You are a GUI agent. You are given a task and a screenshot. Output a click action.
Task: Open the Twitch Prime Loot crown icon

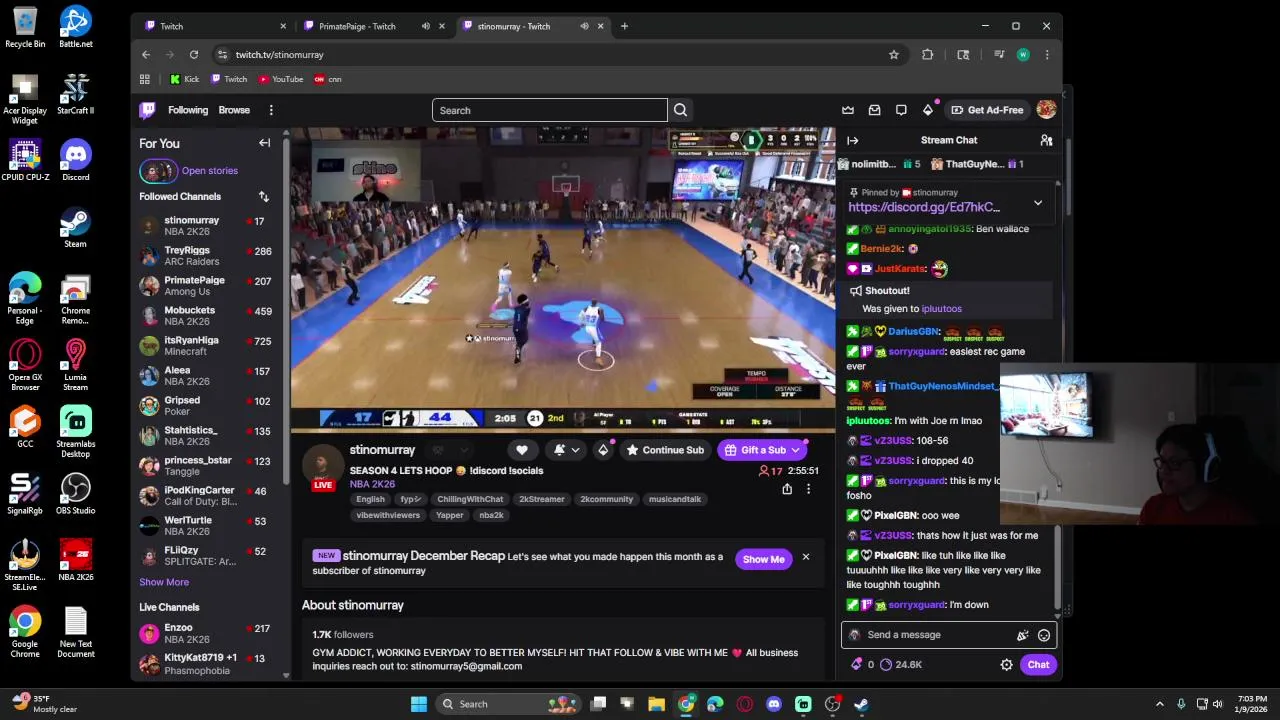point(848,110)
